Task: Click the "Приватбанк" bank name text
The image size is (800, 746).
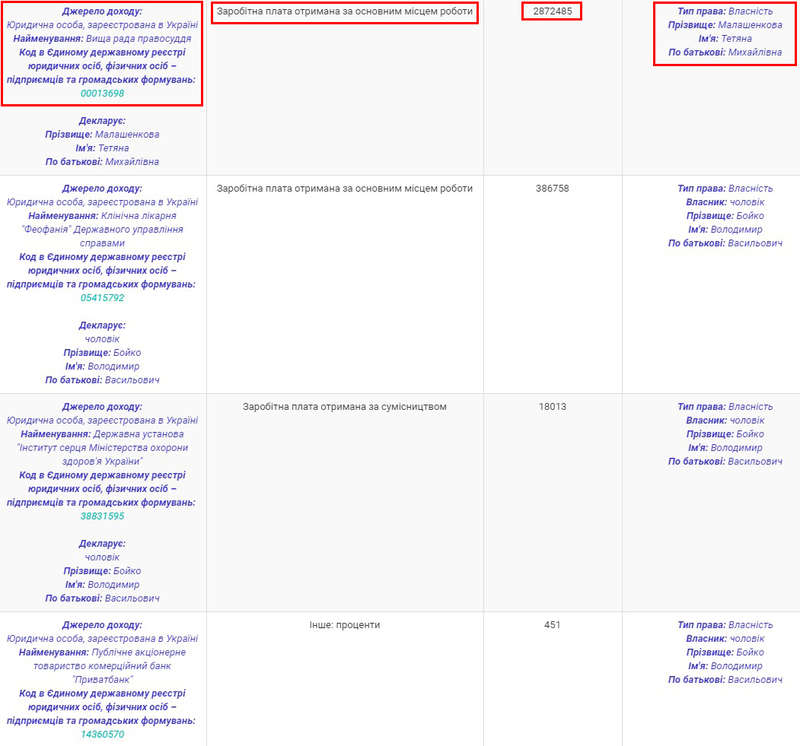Action: [x=102, y=679]
